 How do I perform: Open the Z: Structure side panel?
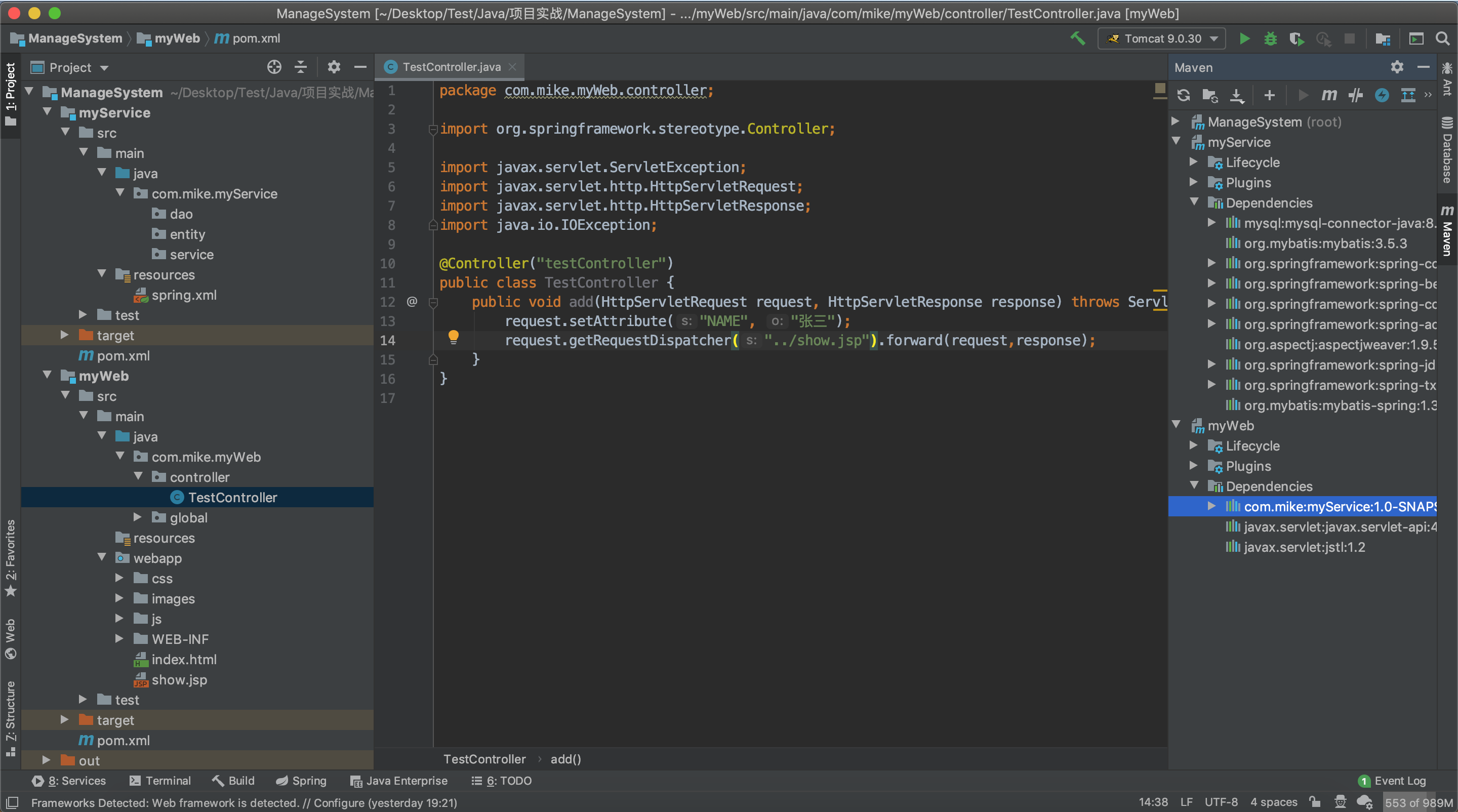pyautogui.click(x=11, y=719)
